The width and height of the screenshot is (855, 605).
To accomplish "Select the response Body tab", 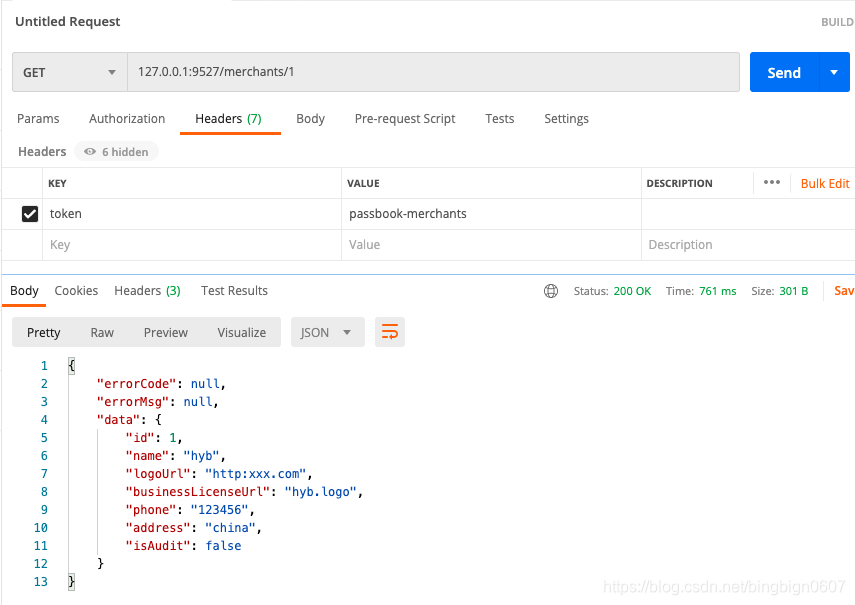I will tap(25, 291).
